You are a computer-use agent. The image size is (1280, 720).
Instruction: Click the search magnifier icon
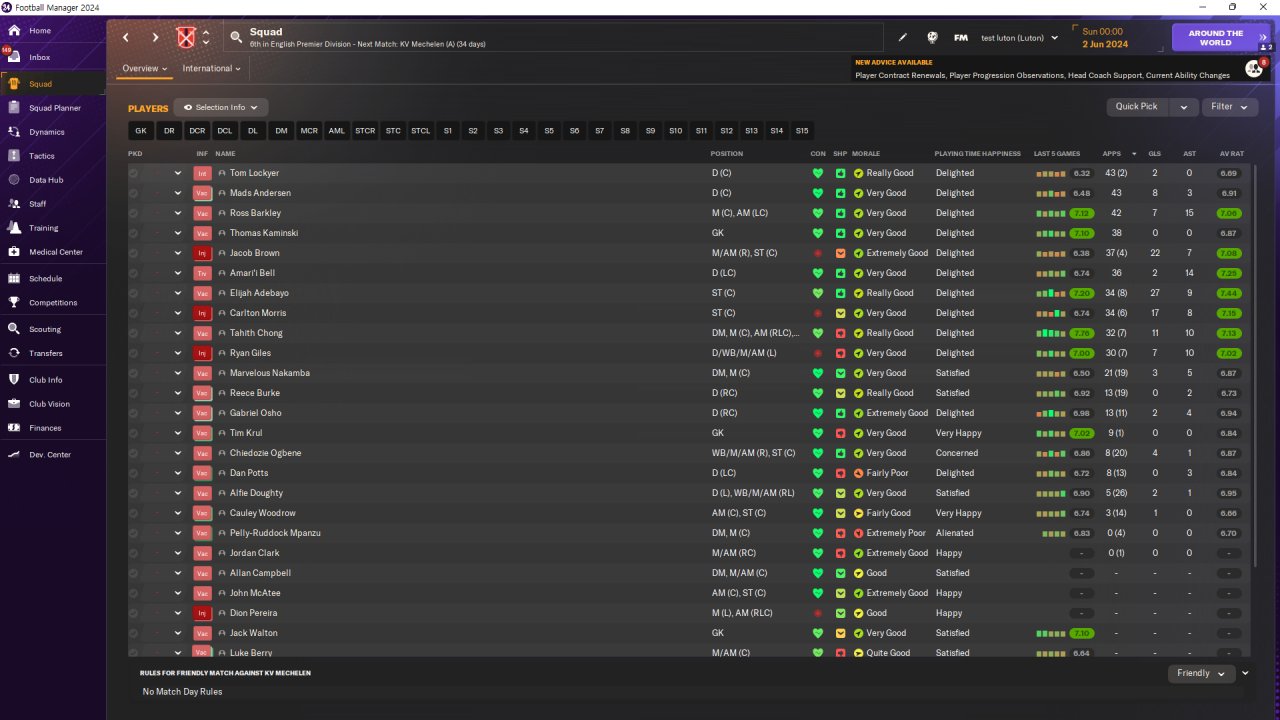point(236,37)
